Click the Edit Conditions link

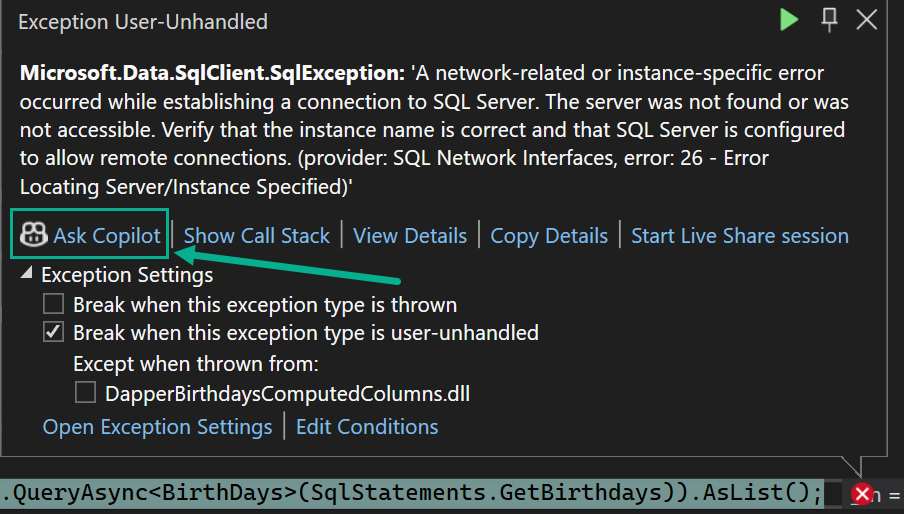[367, 427]
